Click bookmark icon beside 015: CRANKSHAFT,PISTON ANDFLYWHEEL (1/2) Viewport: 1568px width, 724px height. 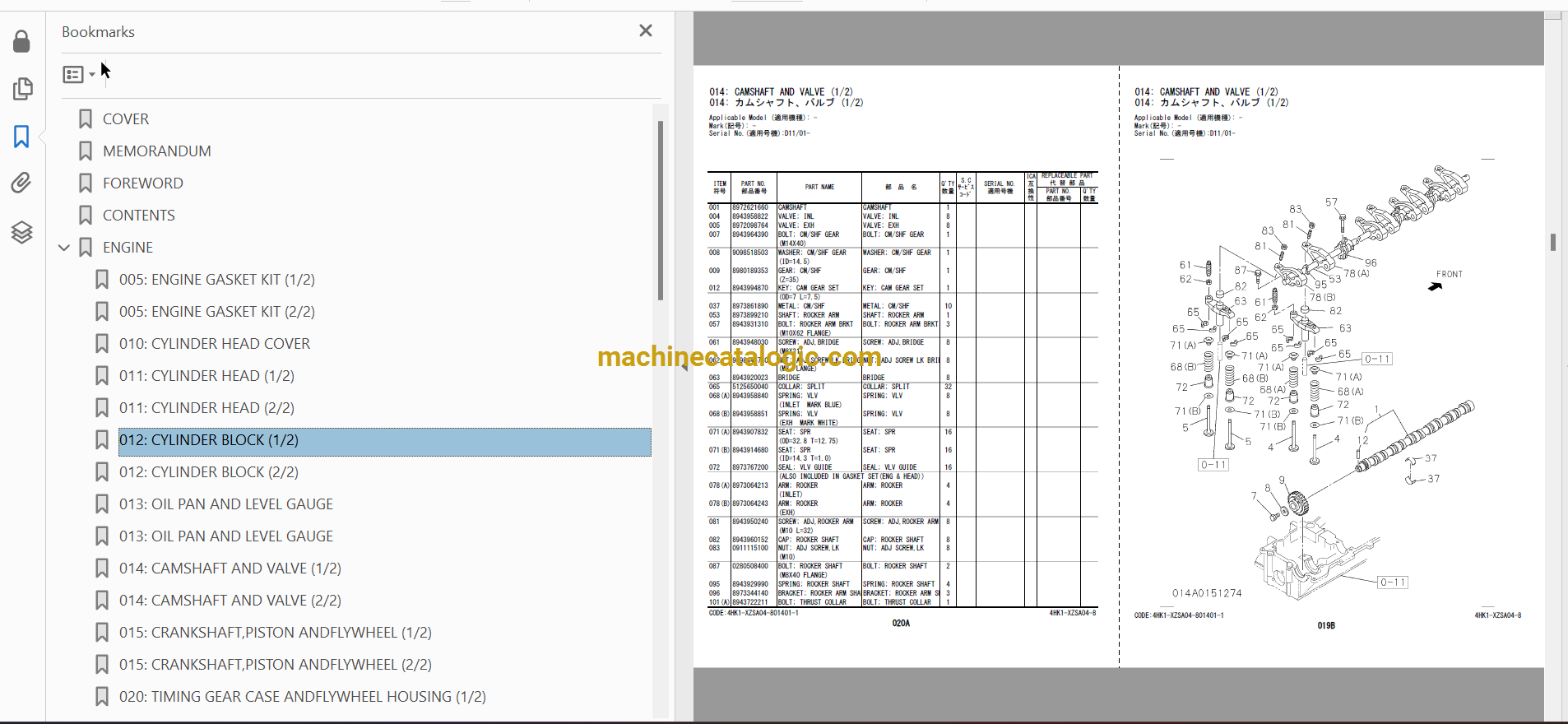tap(102, 633)
